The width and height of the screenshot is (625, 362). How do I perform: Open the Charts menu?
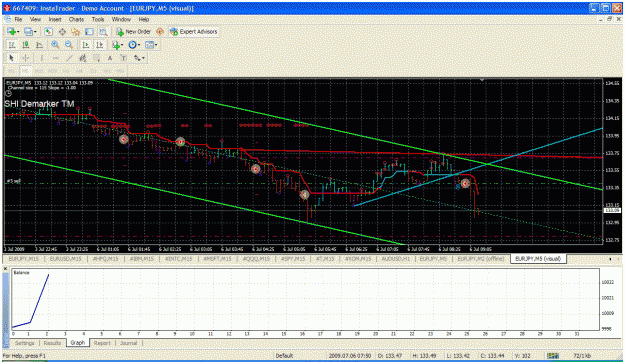76,19
